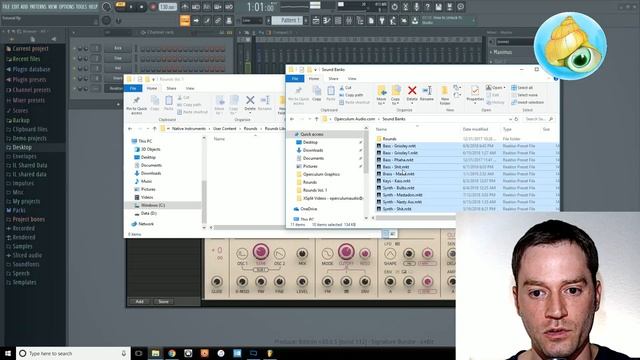Open recent locations dropdown in Rounds Vol. 1 window
Screen dimensions: 640x360
(149, 129)
